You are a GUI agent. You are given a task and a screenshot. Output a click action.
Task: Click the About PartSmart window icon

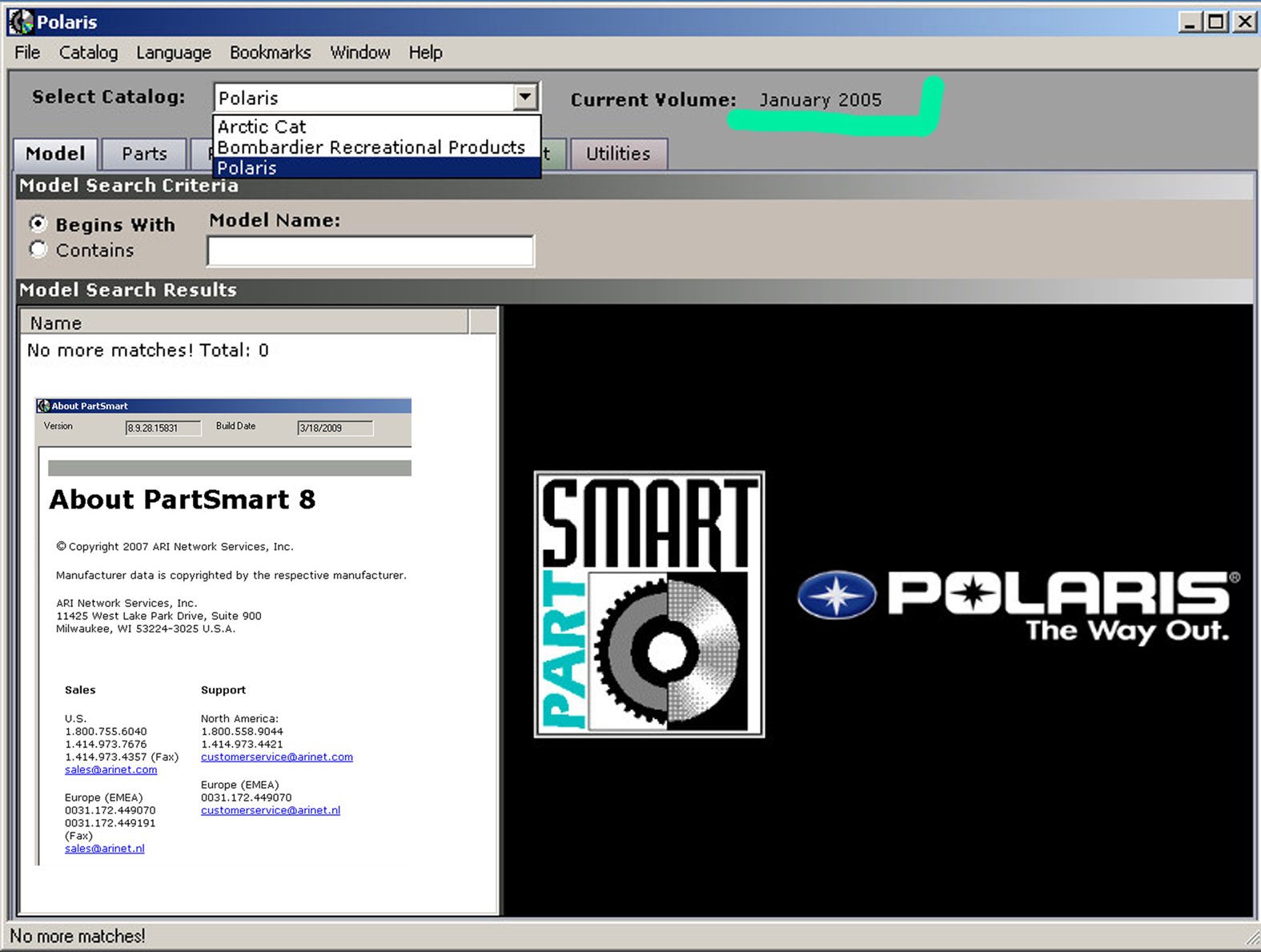click(43, 406)
